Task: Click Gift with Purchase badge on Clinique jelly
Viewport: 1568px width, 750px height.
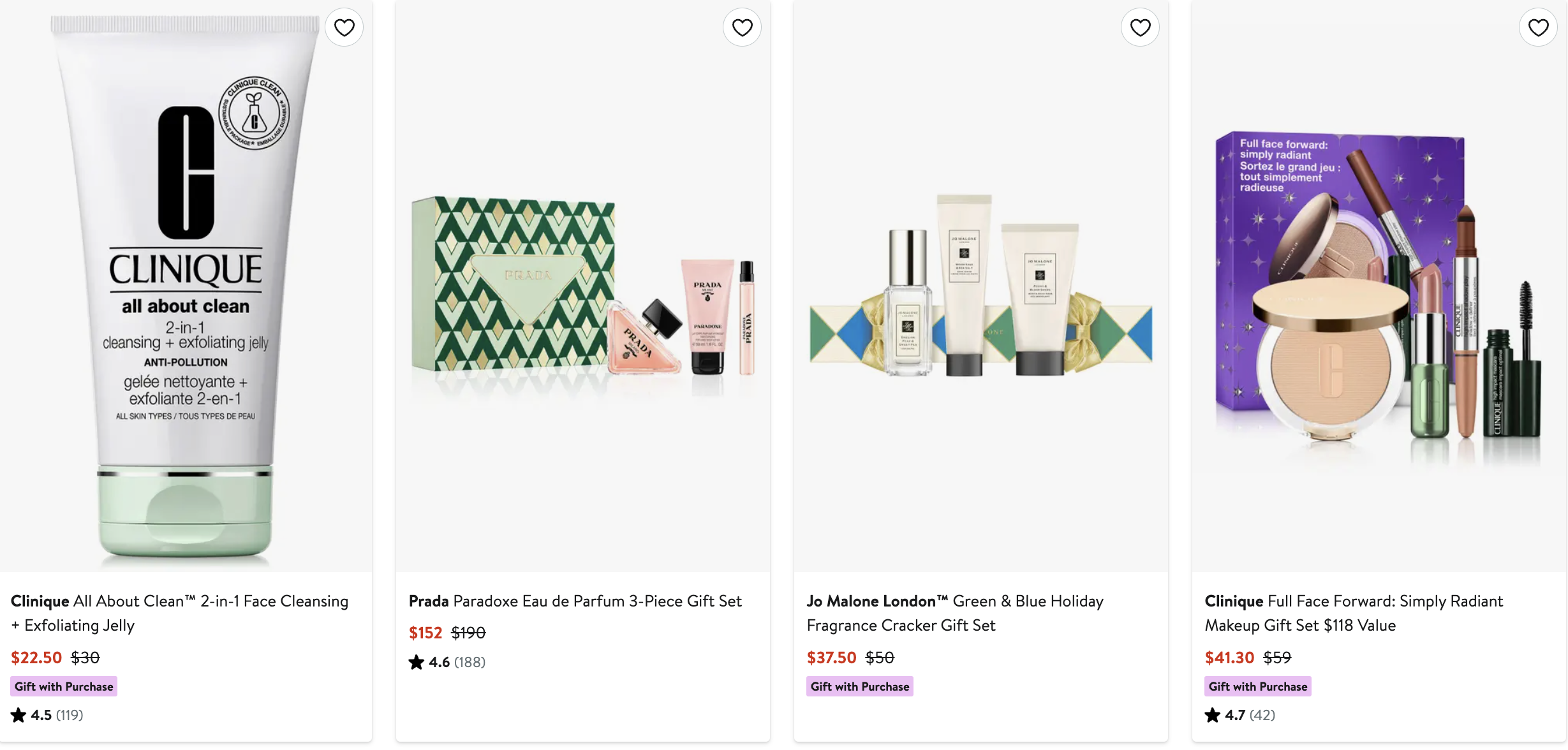Action: [x=64, y=686]
